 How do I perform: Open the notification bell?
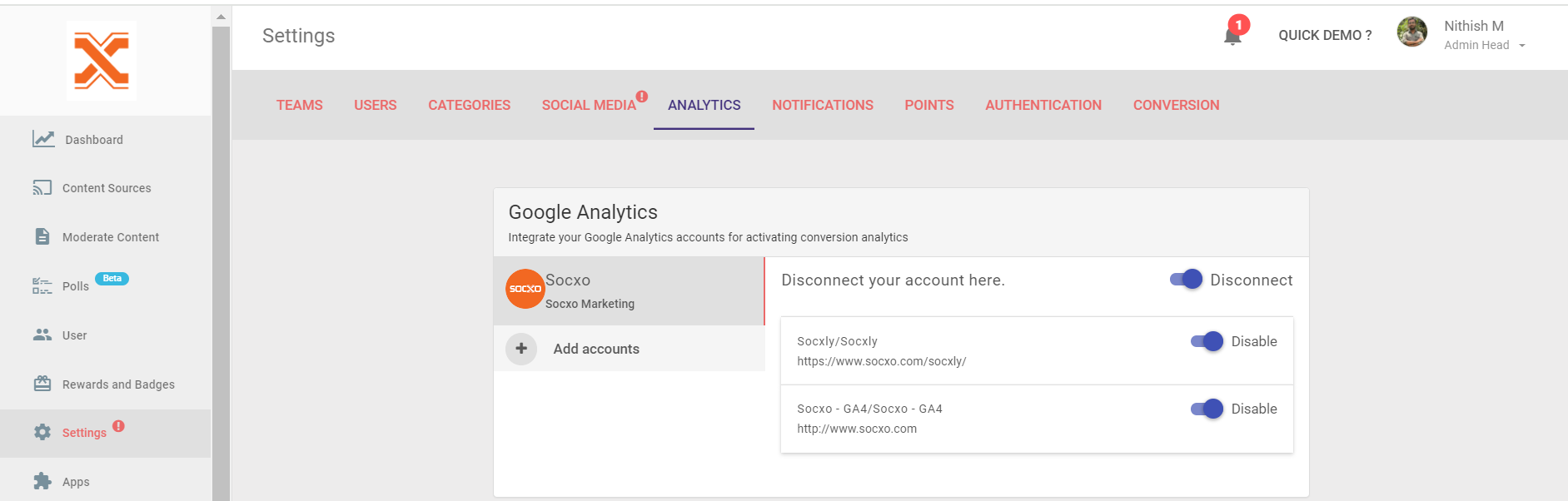pyautogui.click(x=1232, y=37)
